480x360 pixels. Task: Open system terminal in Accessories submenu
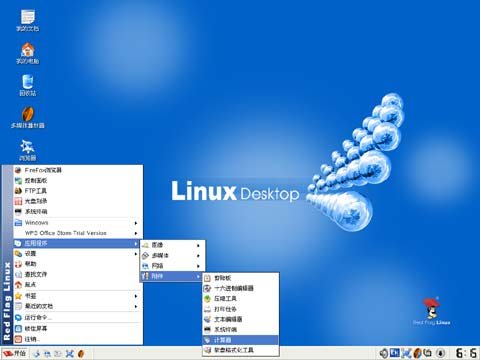240,329
